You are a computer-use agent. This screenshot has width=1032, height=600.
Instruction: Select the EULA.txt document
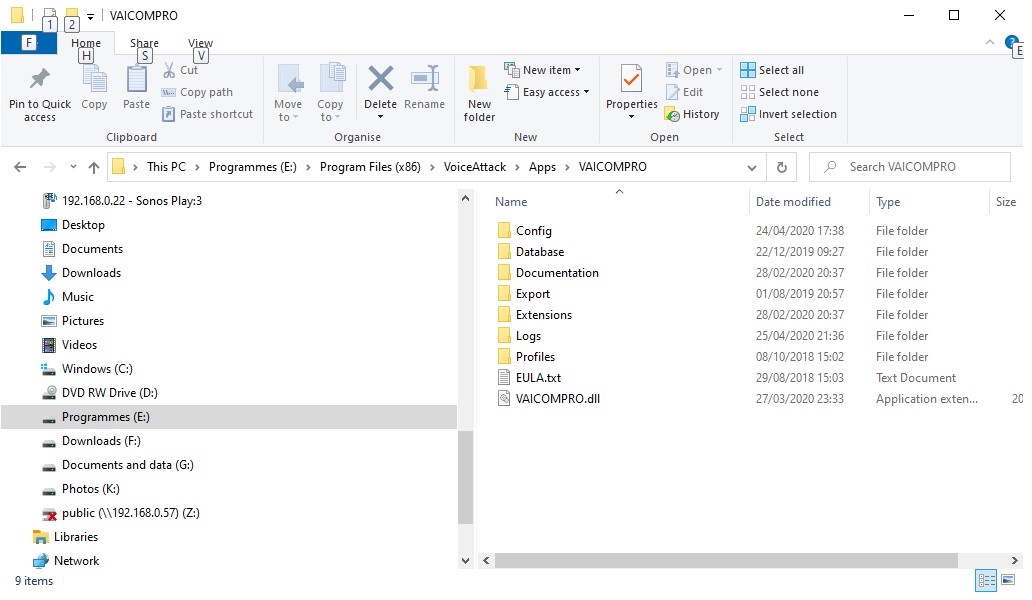[x=529, y=378]
